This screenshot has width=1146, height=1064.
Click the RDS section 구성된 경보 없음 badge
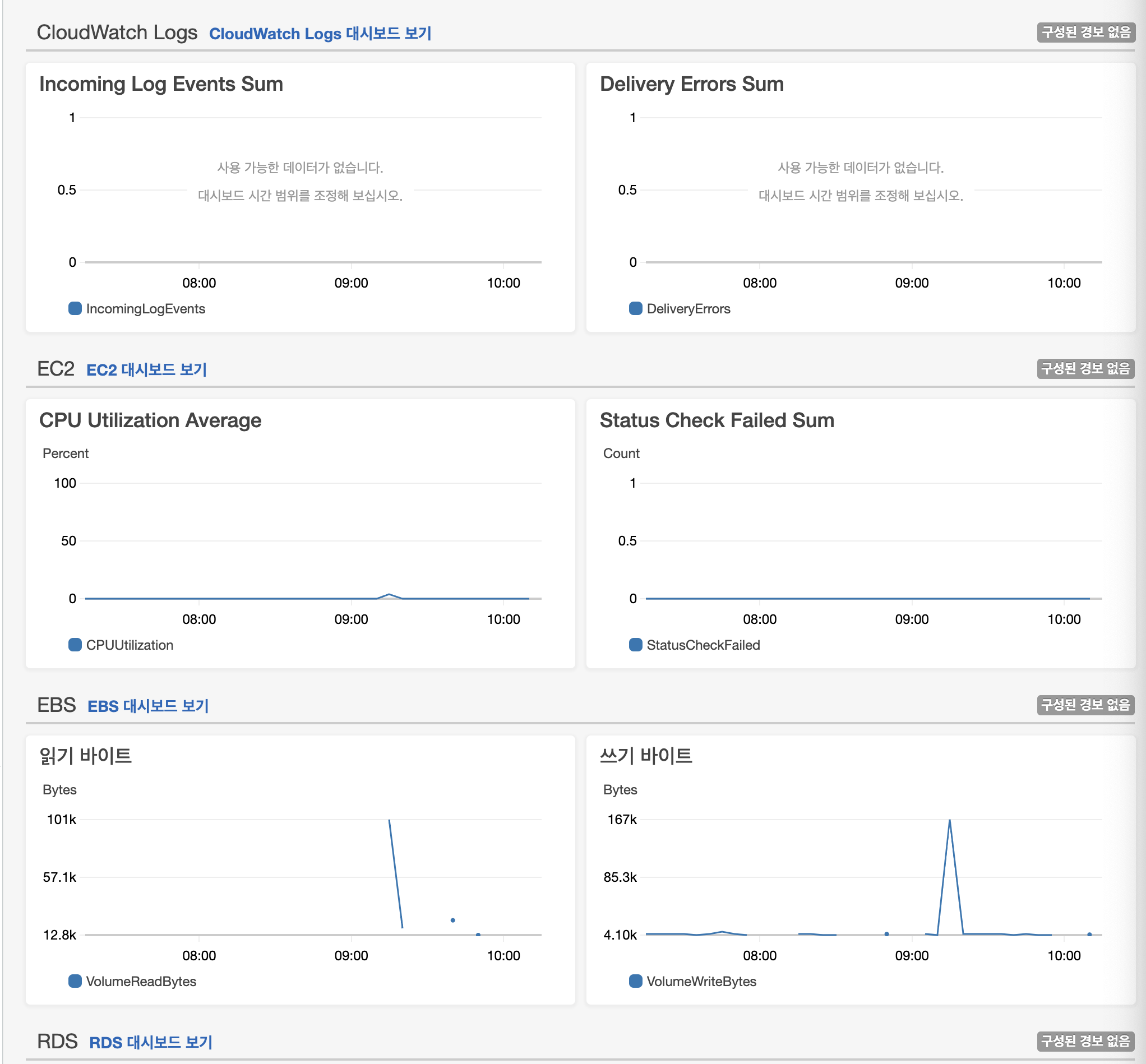1085,1041
